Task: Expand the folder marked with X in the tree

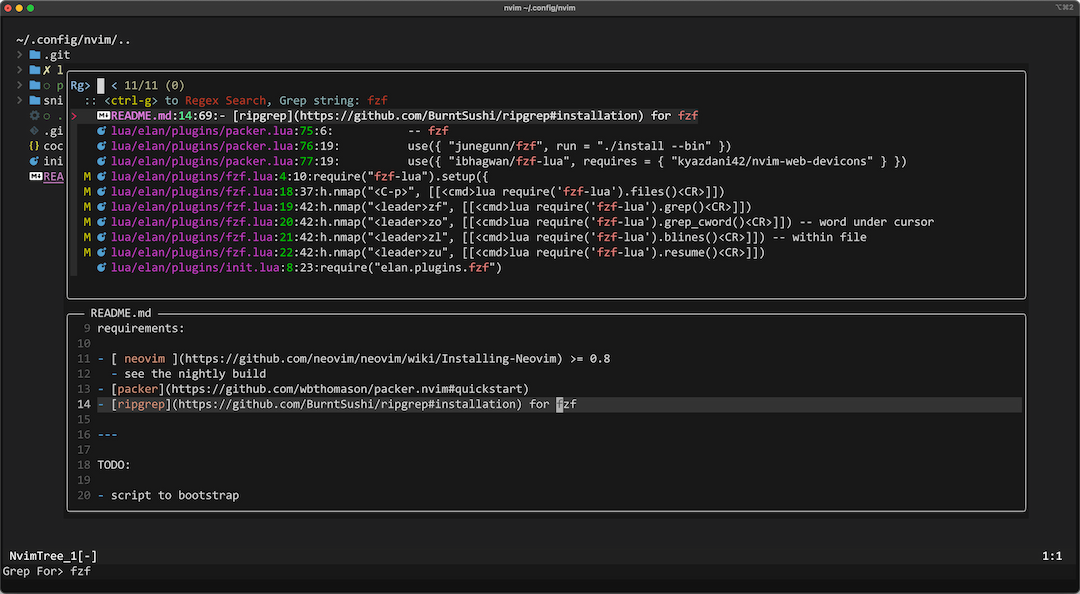Action: 19,69
